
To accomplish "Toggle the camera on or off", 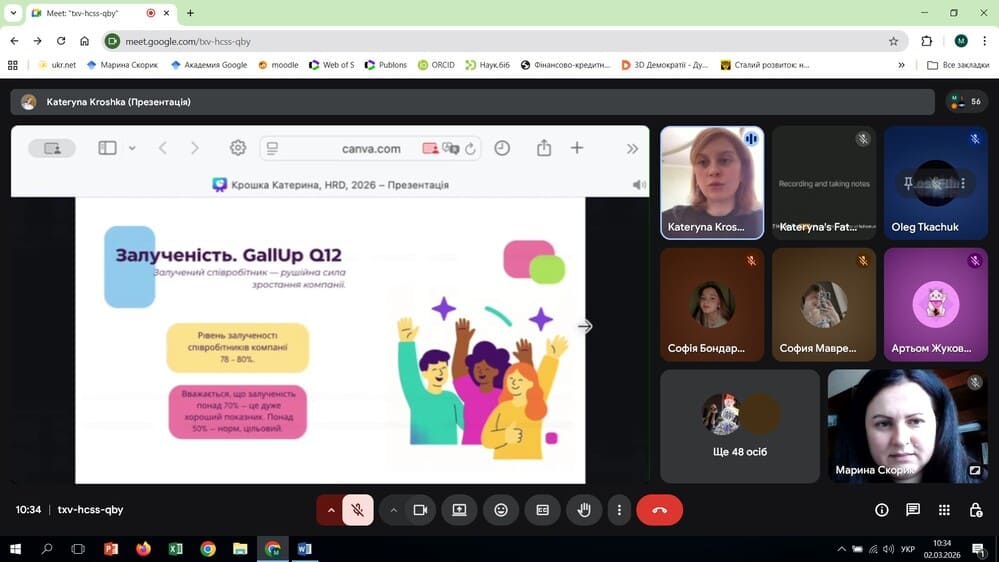I will click(x=420, y=510).
